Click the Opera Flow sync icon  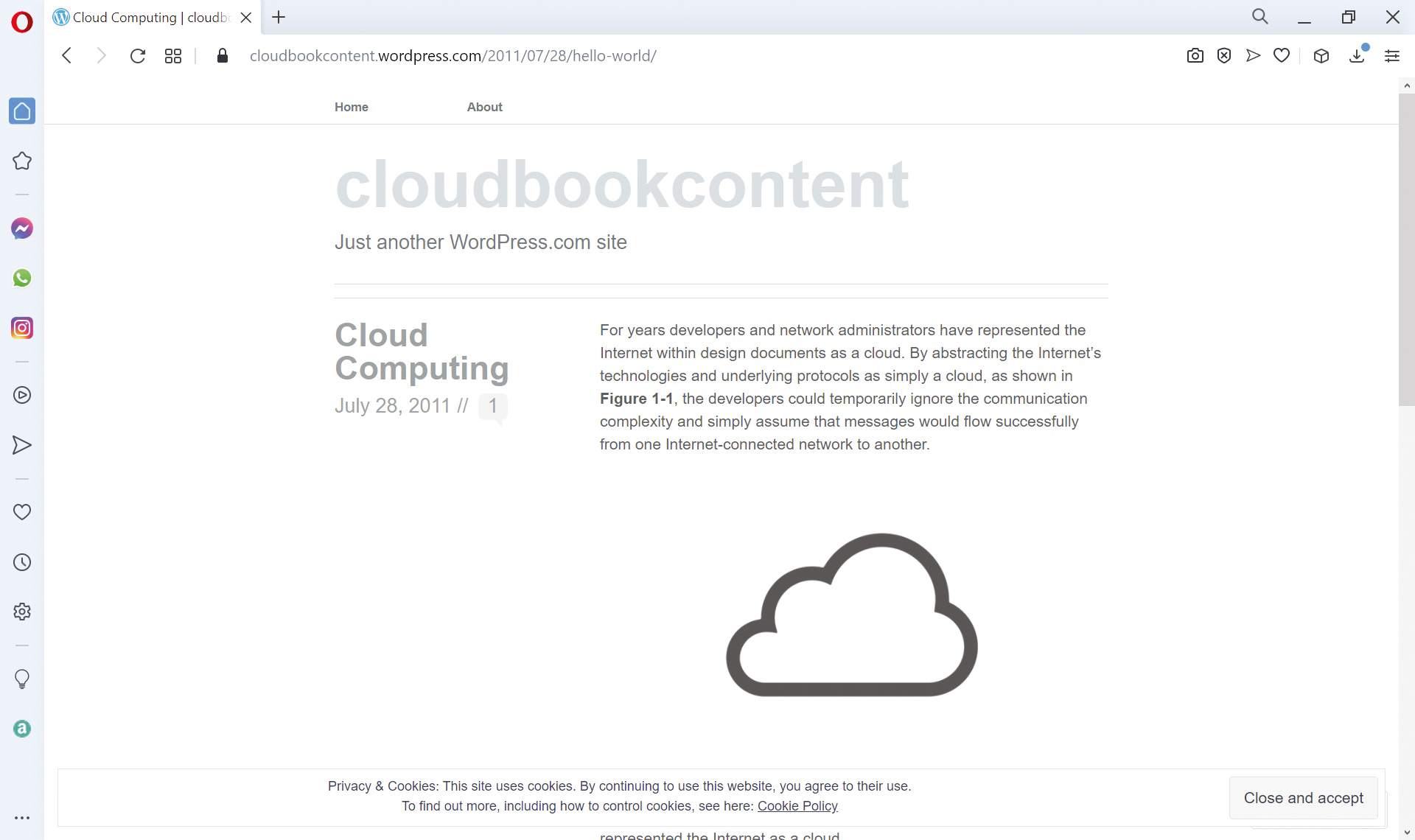(x=22, y=445)
